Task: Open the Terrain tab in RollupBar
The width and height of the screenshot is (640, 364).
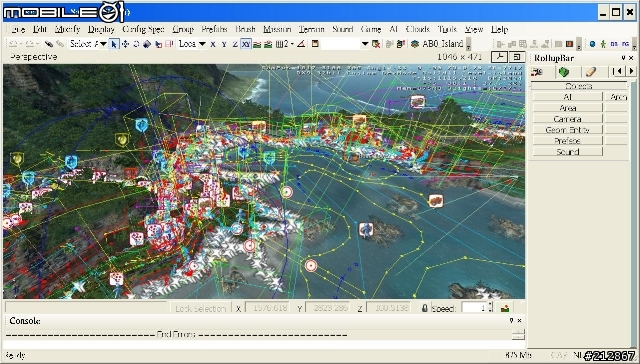Action: point(564,72)
